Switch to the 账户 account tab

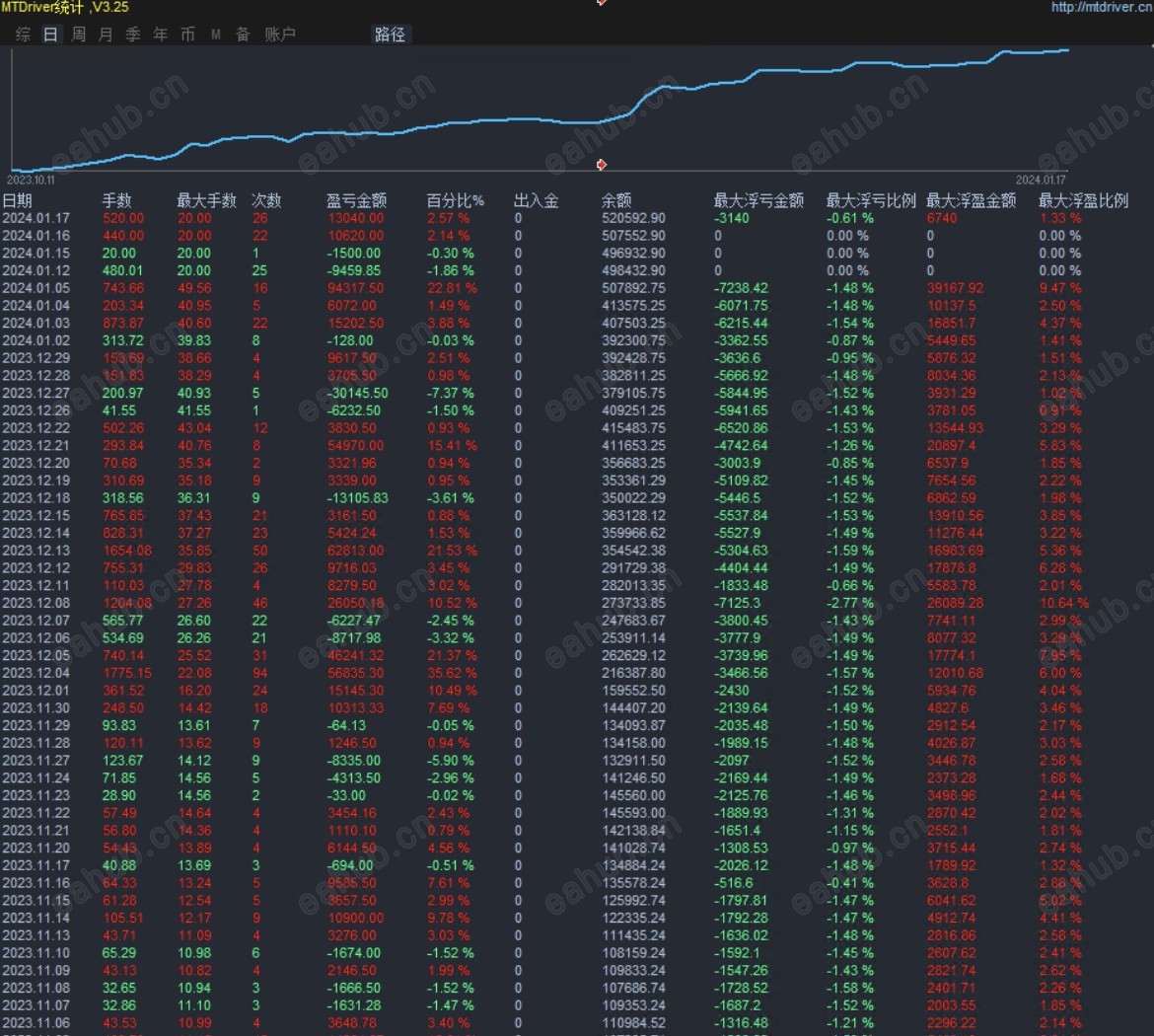tap(280, 35)
